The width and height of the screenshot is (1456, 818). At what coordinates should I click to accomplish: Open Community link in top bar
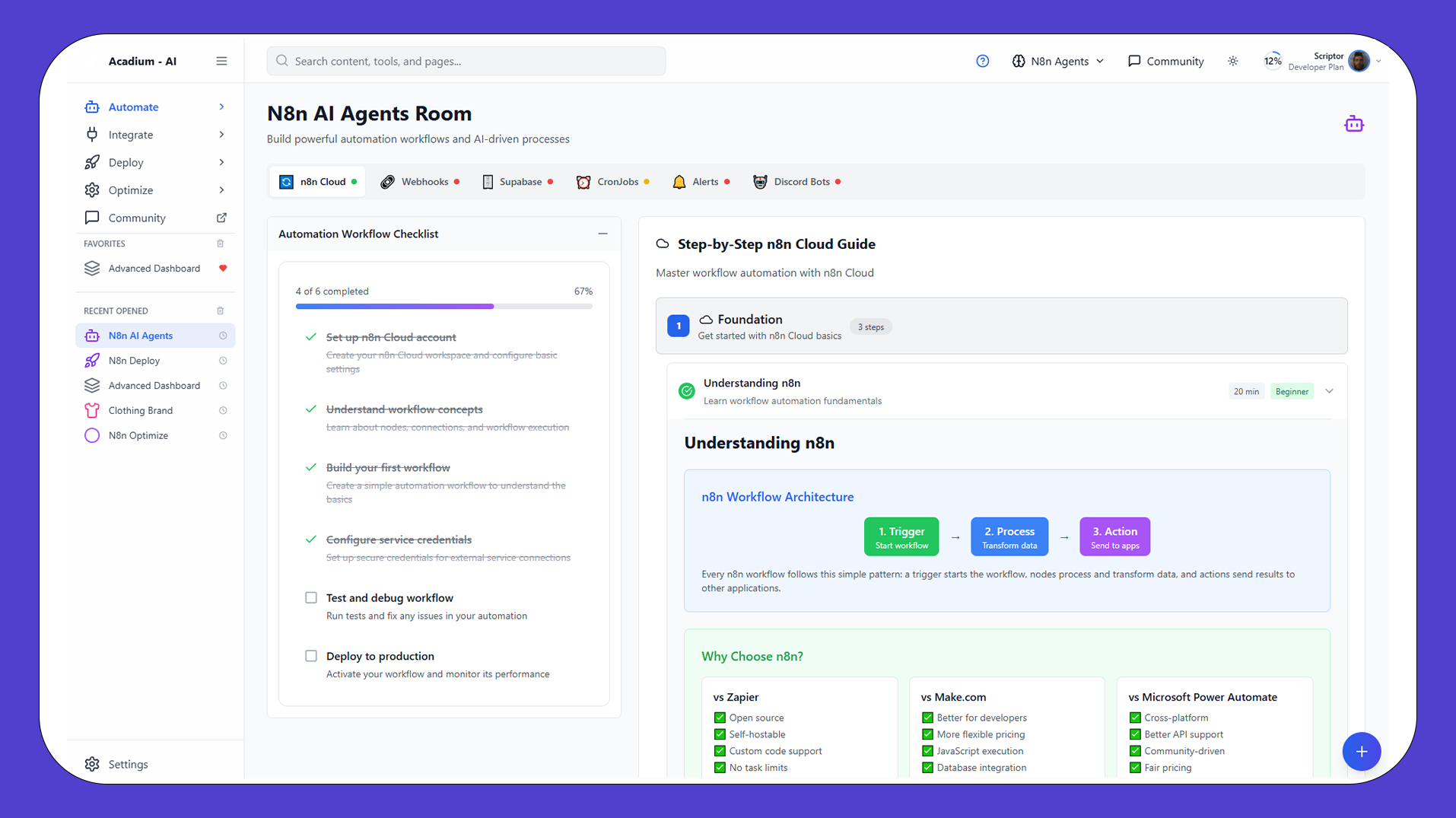[x=1166, y=61]
